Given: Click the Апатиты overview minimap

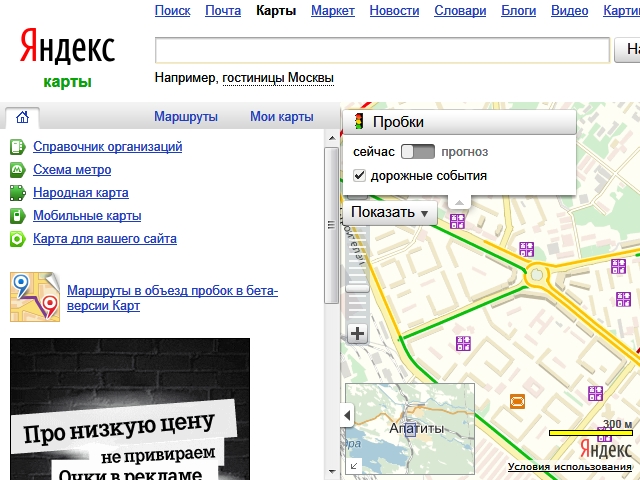Looking at the screenshot, I should click(410, 429).
